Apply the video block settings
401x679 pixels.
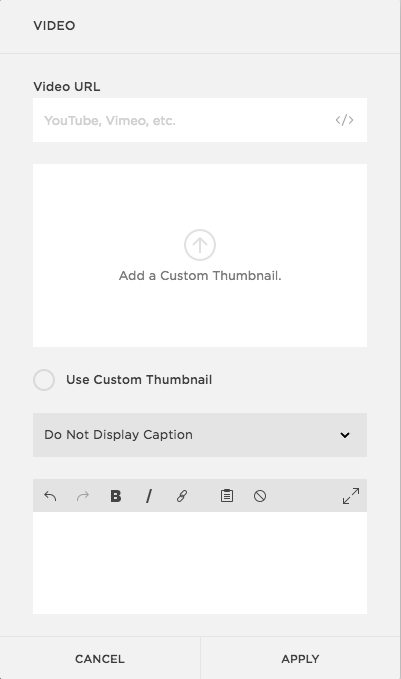click(x=300, y=659)
